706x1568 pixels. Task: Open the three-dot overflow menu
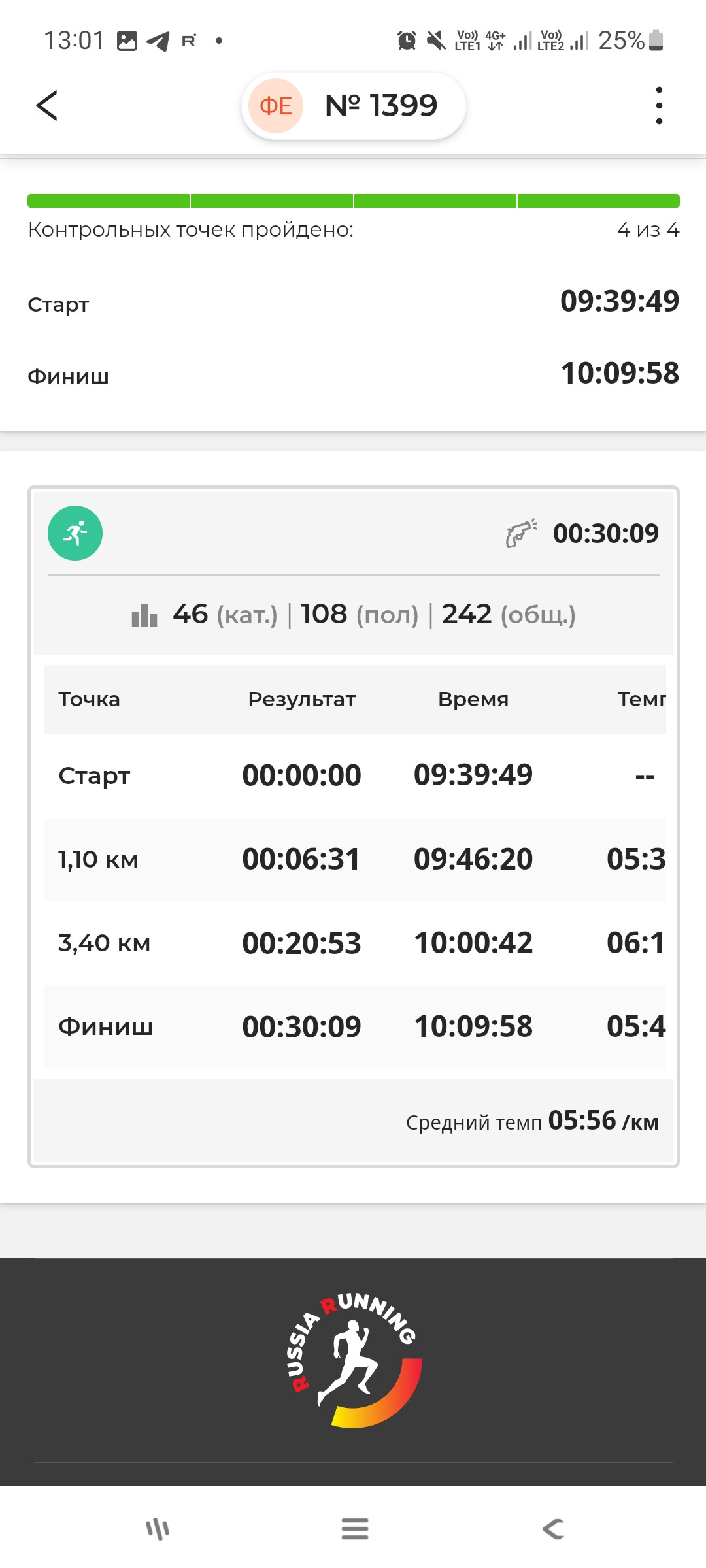[659, 105]
